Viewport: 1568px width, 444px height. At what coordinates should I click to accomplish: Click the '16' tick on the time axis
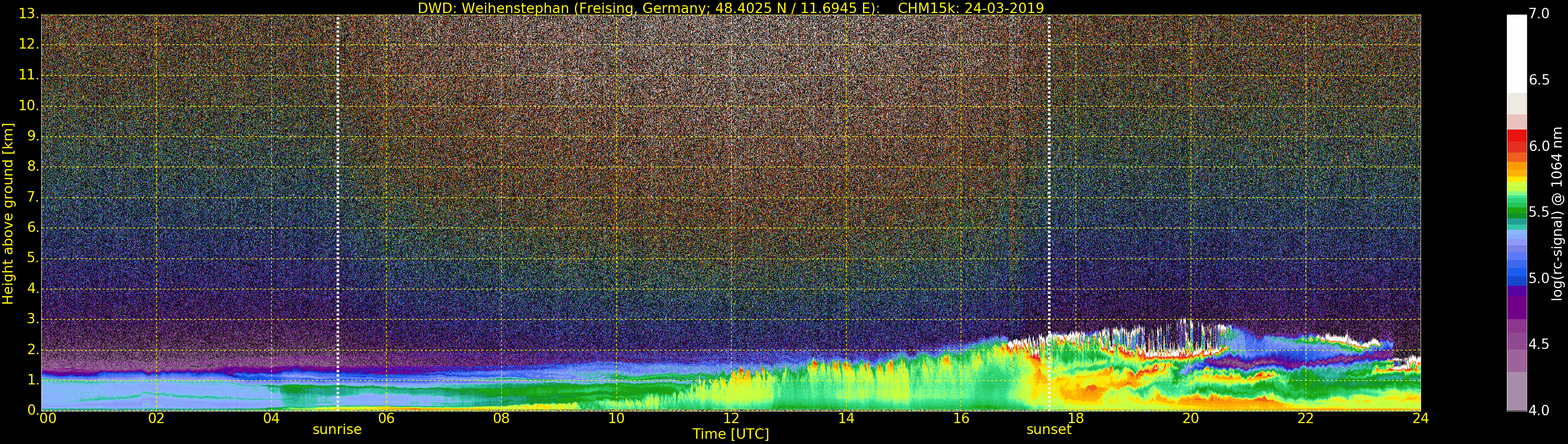coord(961,418)
